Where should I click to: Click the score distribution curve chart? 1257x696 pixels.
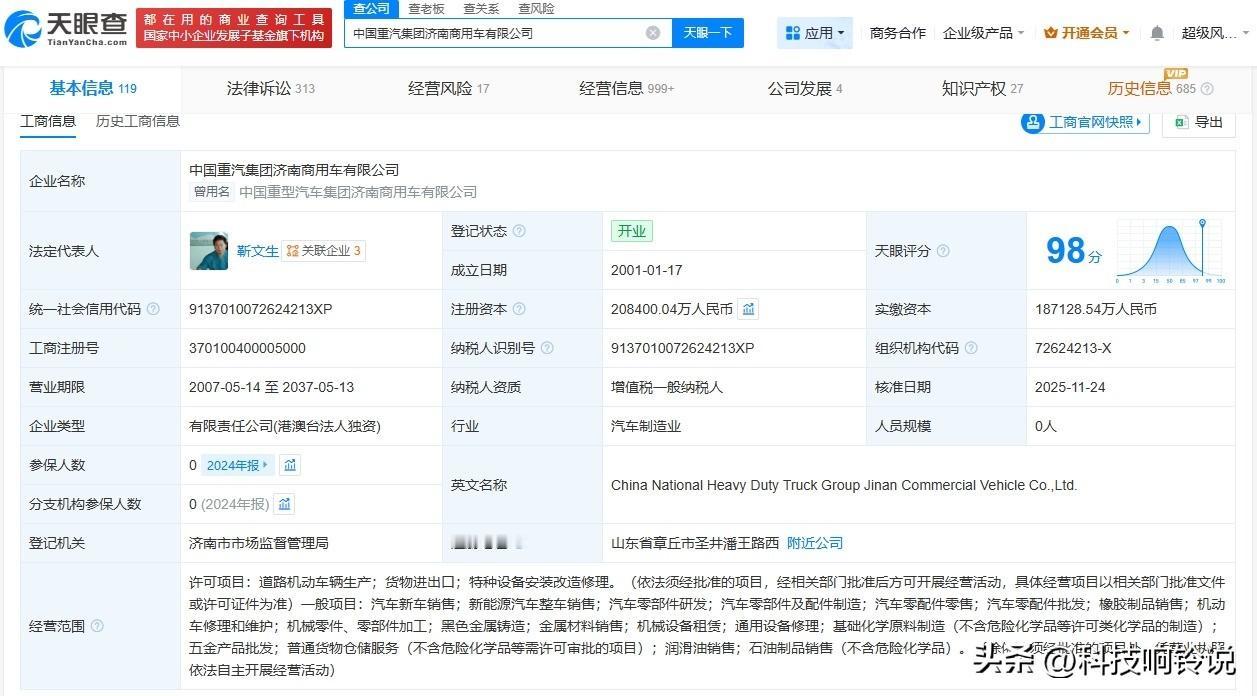tap(1169, 251)
